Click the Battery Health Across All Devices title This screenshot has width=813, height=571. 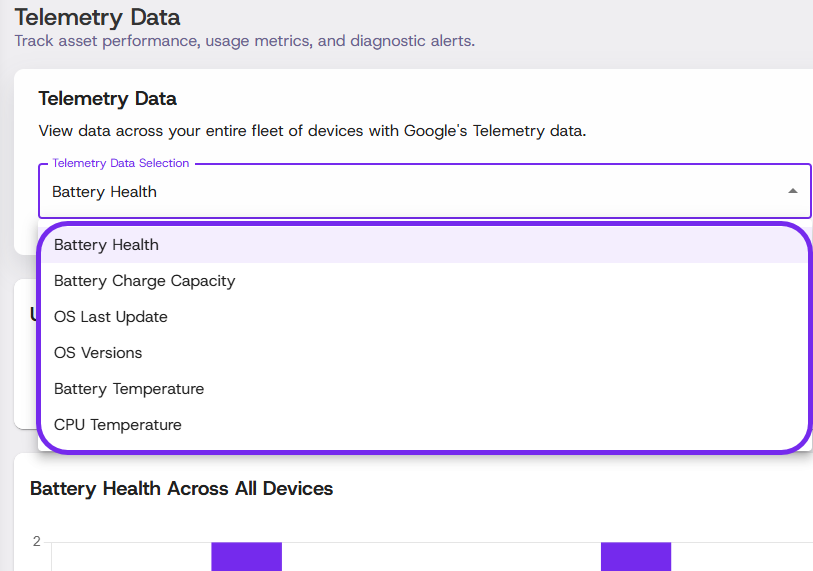tap(181, 488)
